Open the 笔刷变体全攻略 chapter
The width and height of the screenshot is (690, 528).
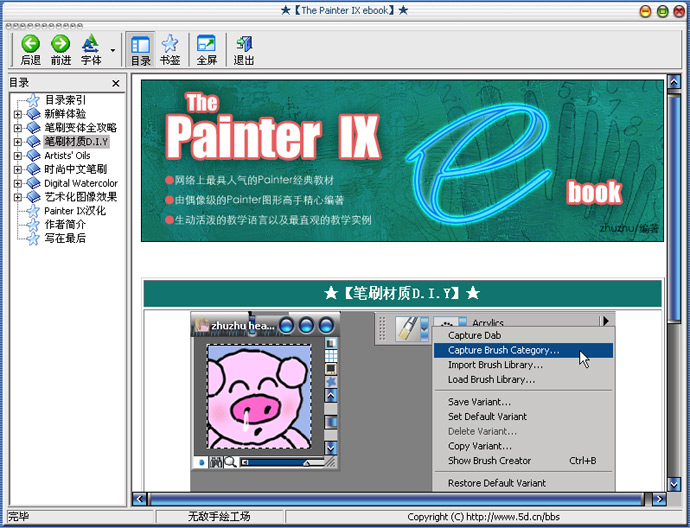81,128
